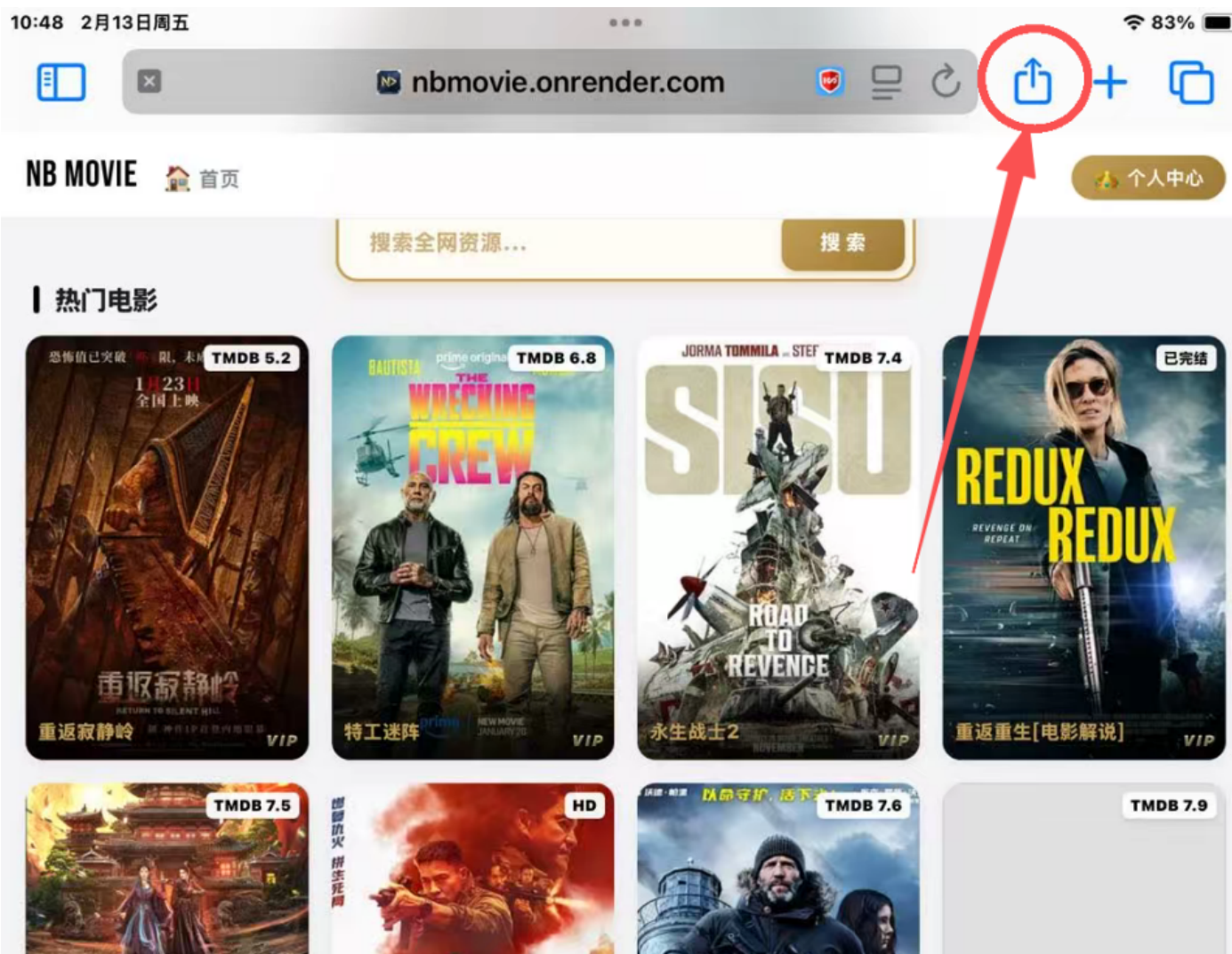
Task: Click the 永生战士2 title caption
Action: [x=695, y=732]
